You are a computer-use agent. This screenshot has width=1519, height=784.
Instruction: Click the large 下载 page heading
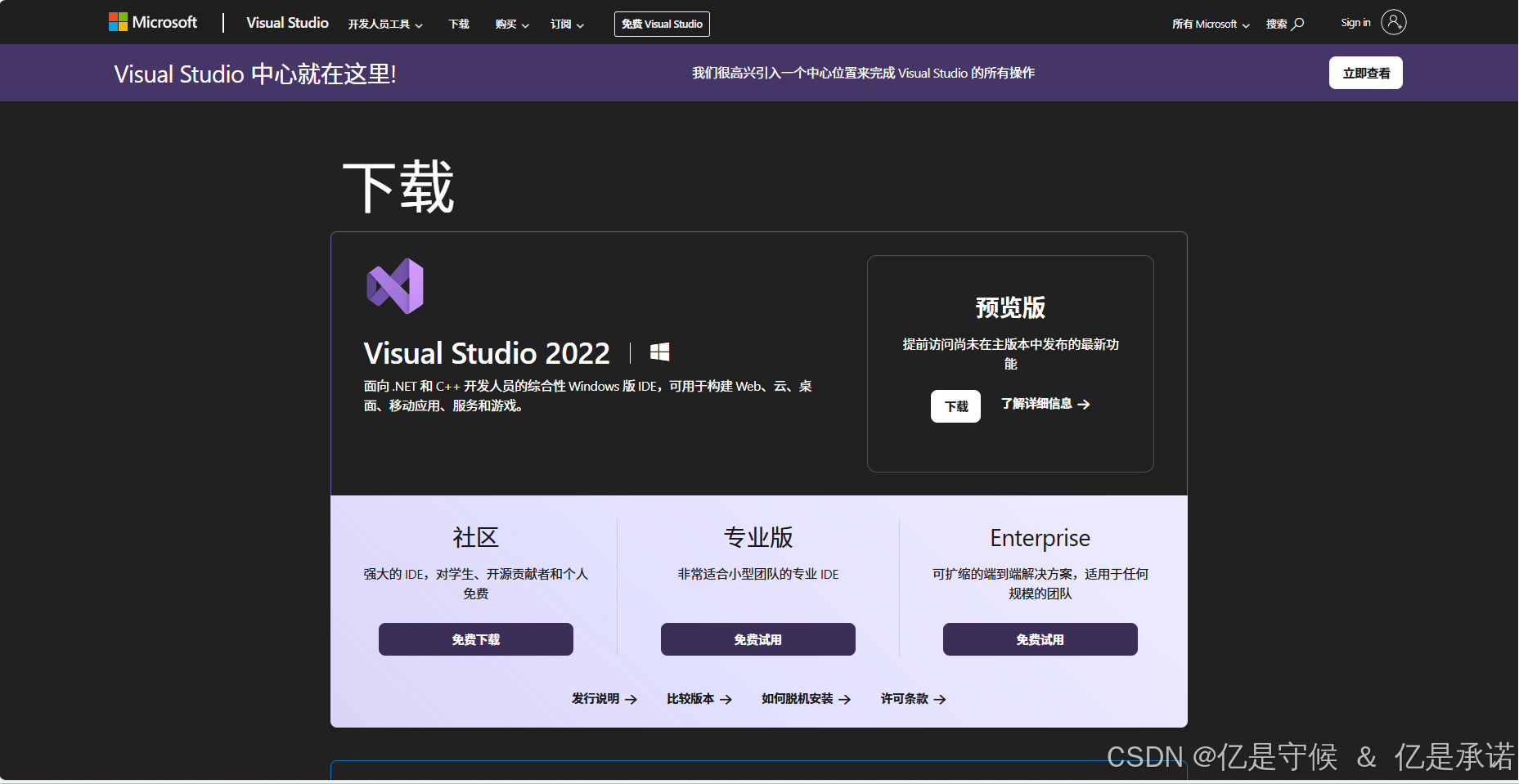point(398,187)
